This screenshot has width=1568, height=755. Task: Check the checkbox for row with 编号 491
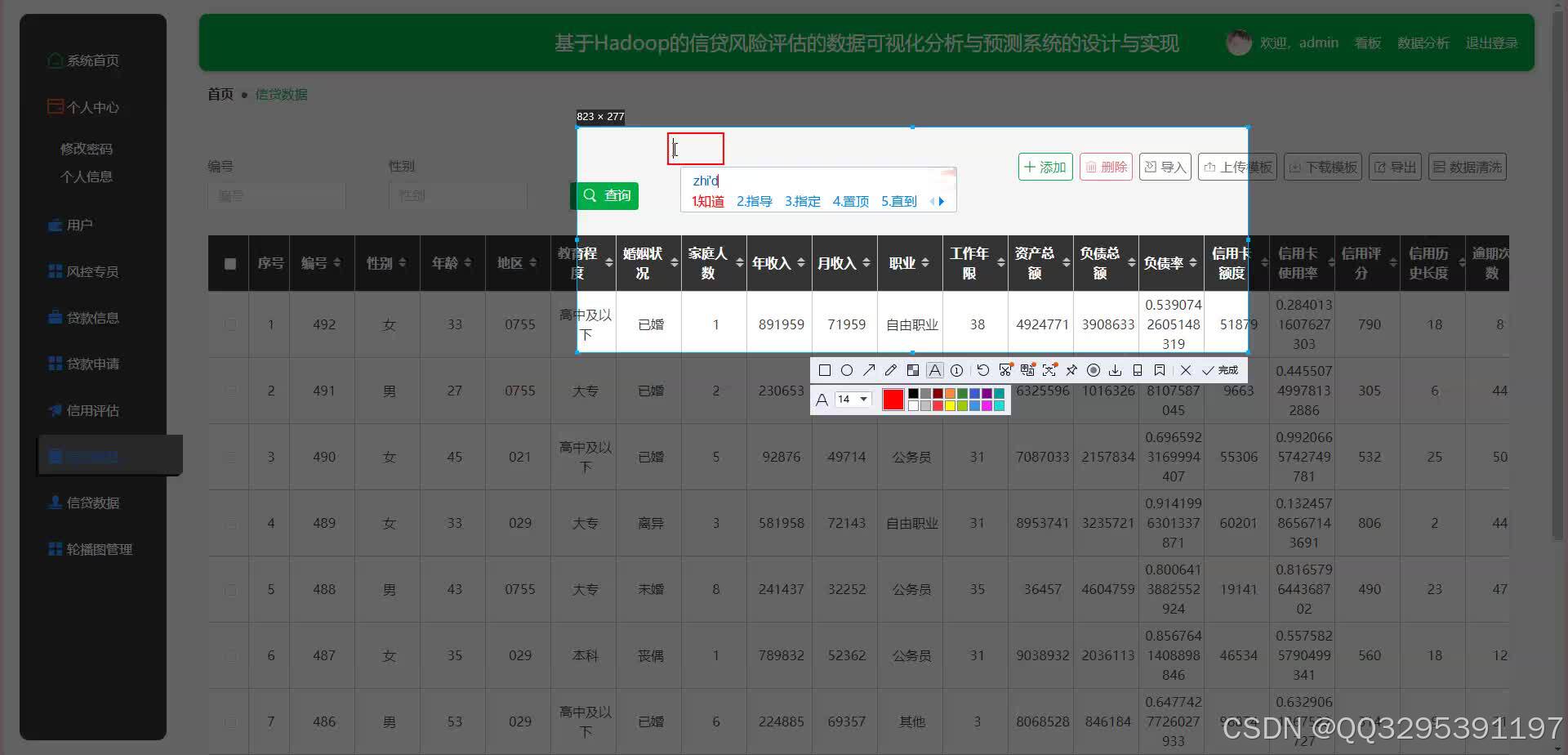pos(231,391)
